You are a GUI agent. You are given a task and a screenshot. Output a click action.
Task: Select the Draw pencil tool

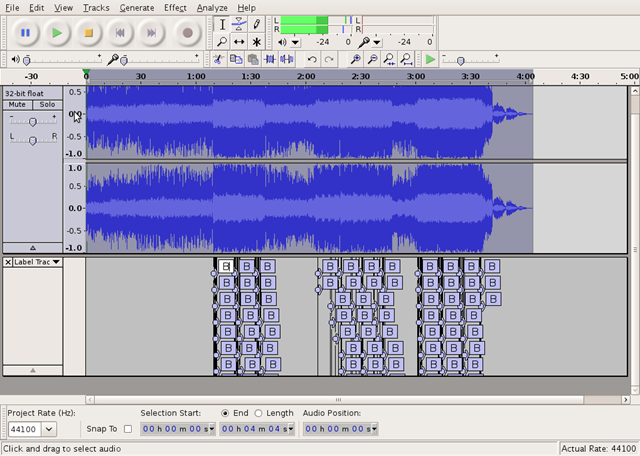tap(256, 24)
